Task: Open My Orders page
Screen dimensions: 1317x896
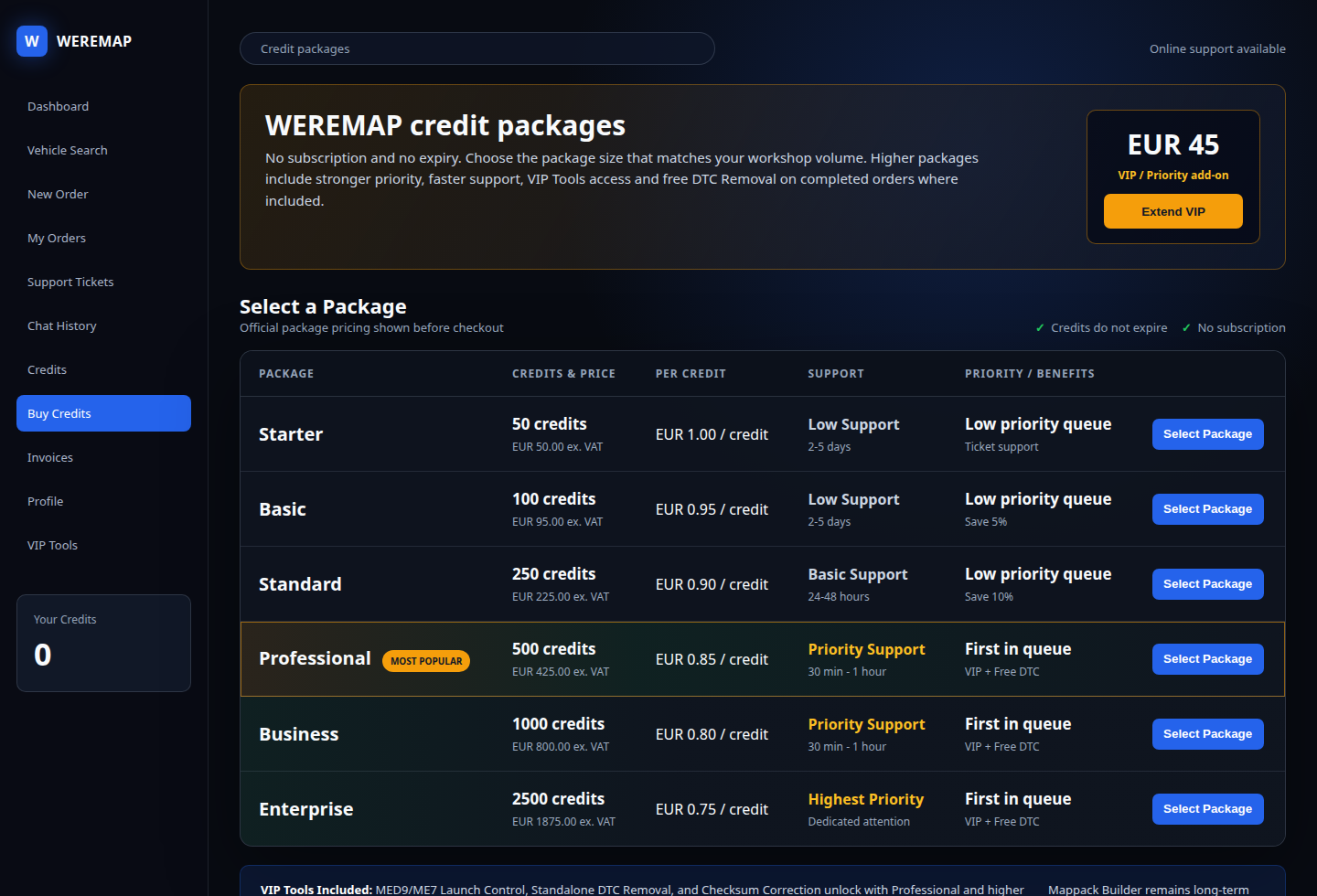Action: click(103, 238)
